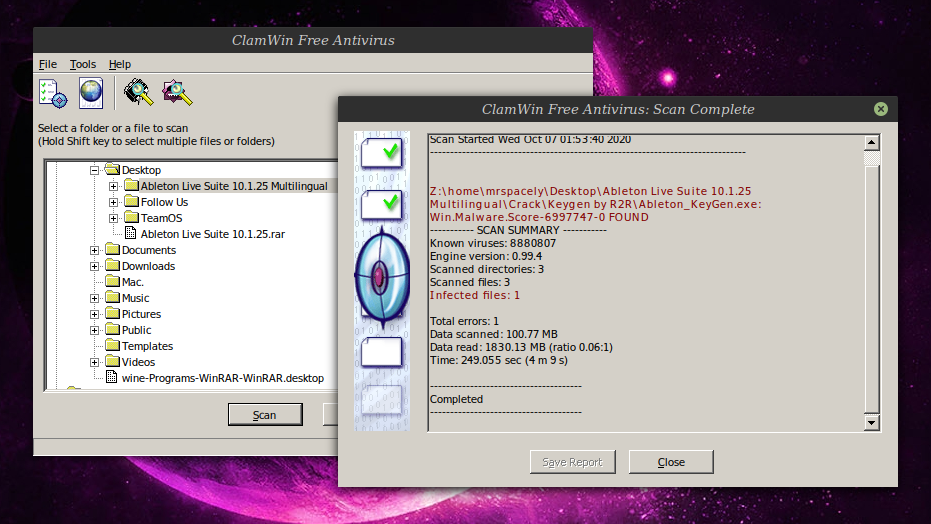
Task: Click the 'Infected files: 1' line
Action: [x=474, y=296]
